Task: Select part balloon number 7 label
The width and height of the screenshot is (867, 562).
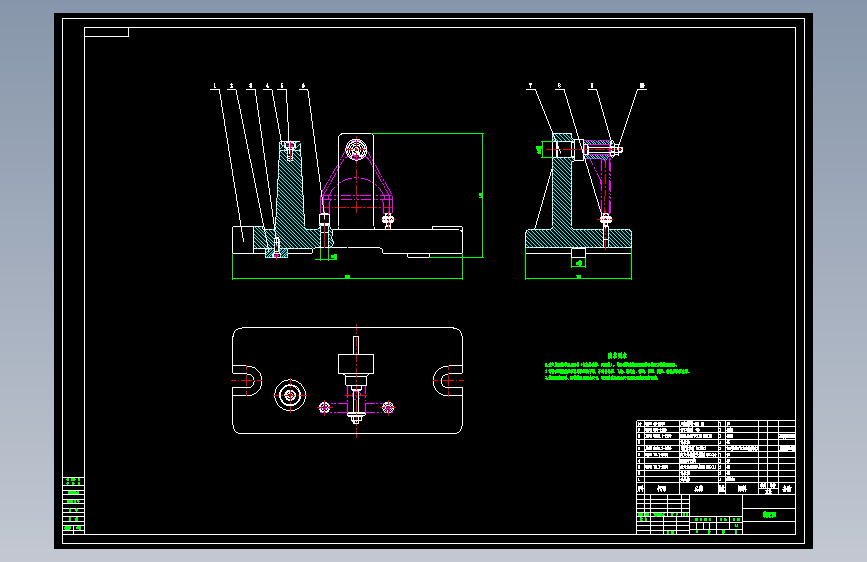Action: point(531,86)
